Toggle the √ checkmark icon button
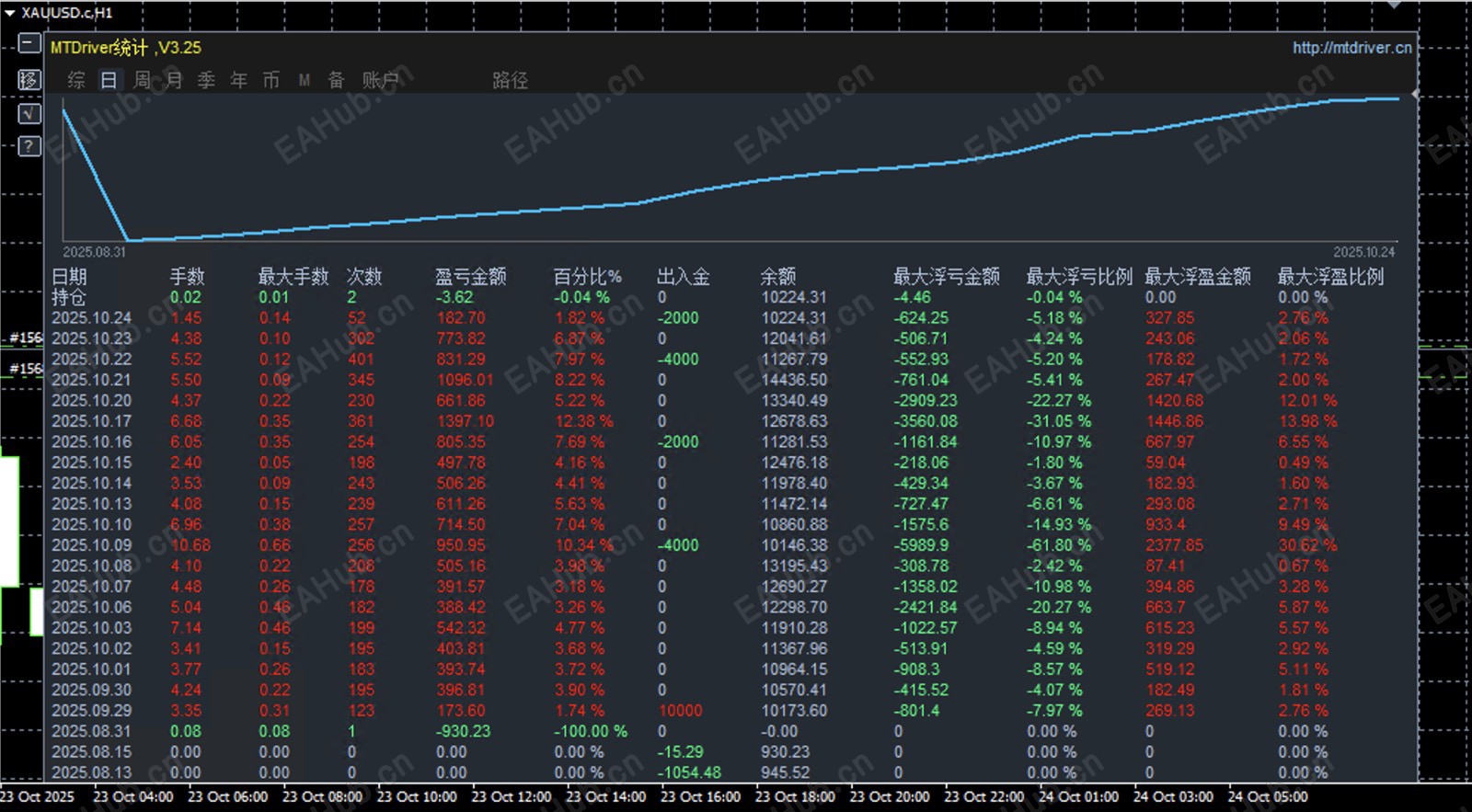This screenshot has height=812, width=1472. coord(29,113)
